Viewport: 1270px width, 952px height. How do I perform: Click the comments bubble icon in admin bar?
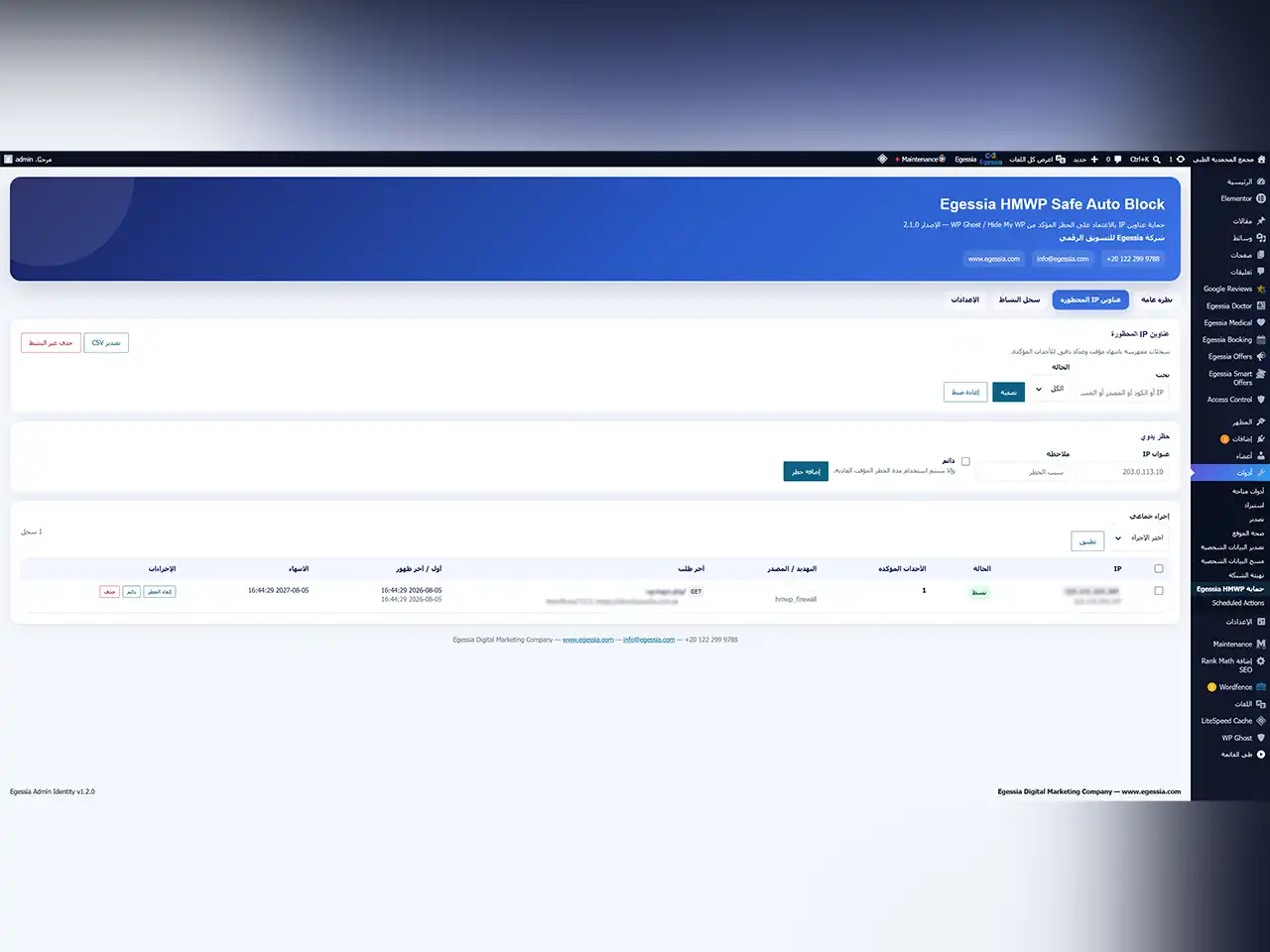(1118, 159)
